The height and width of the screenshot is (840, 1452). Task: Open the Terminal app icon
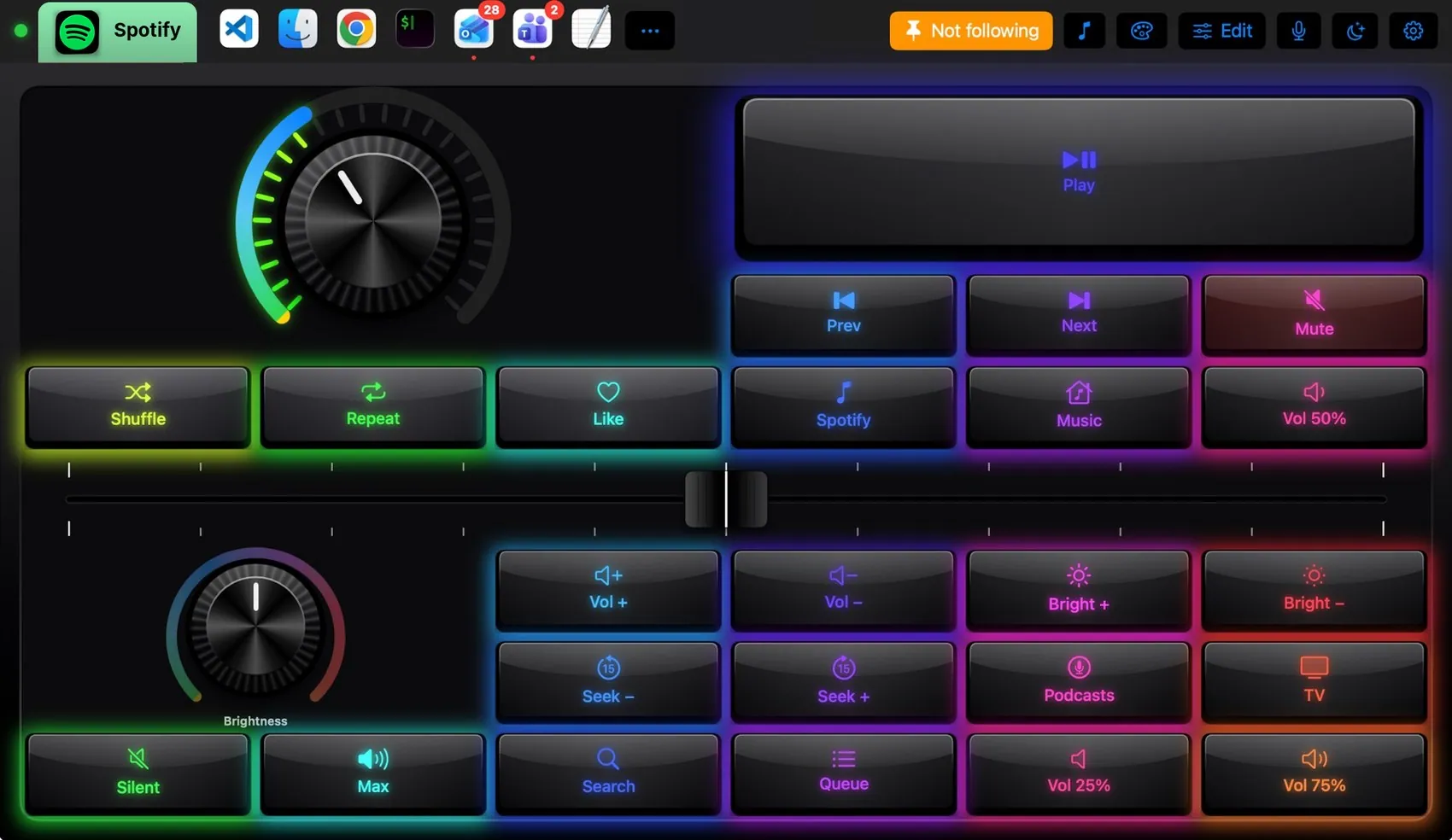(x=415, y=30)
